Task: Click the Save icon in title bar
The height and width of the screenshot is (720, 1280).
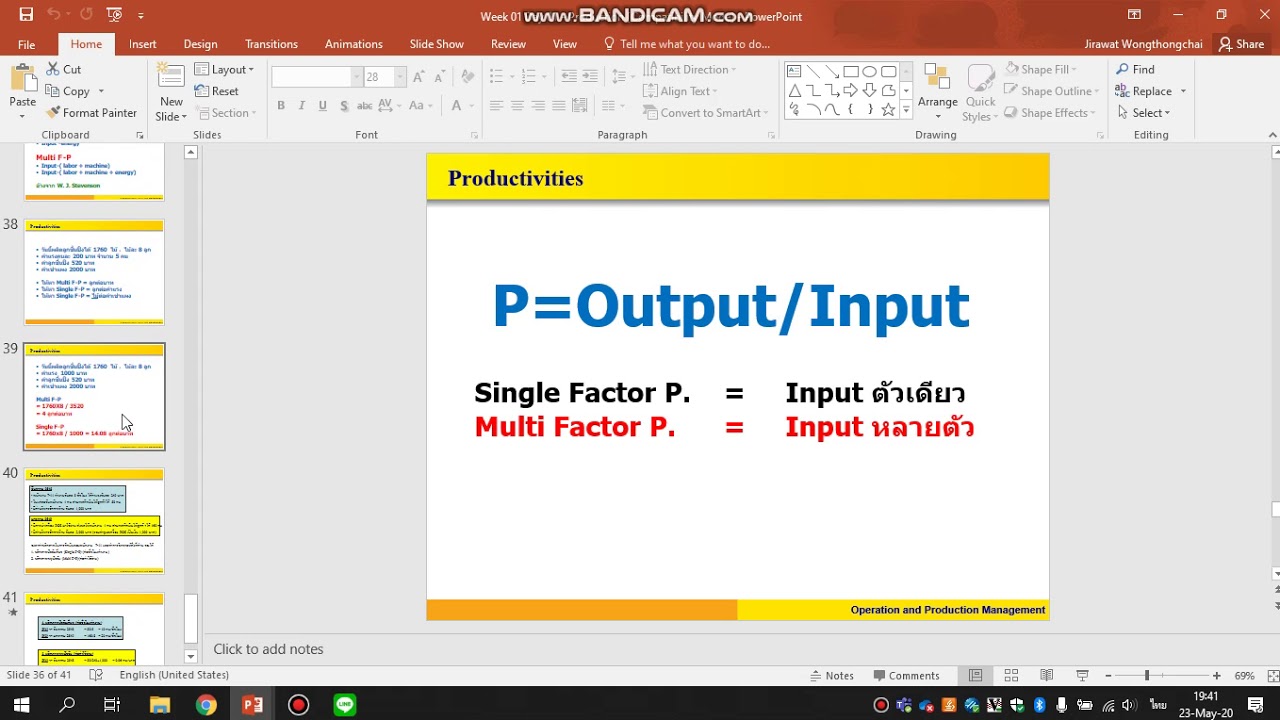Action: (26, 15)
